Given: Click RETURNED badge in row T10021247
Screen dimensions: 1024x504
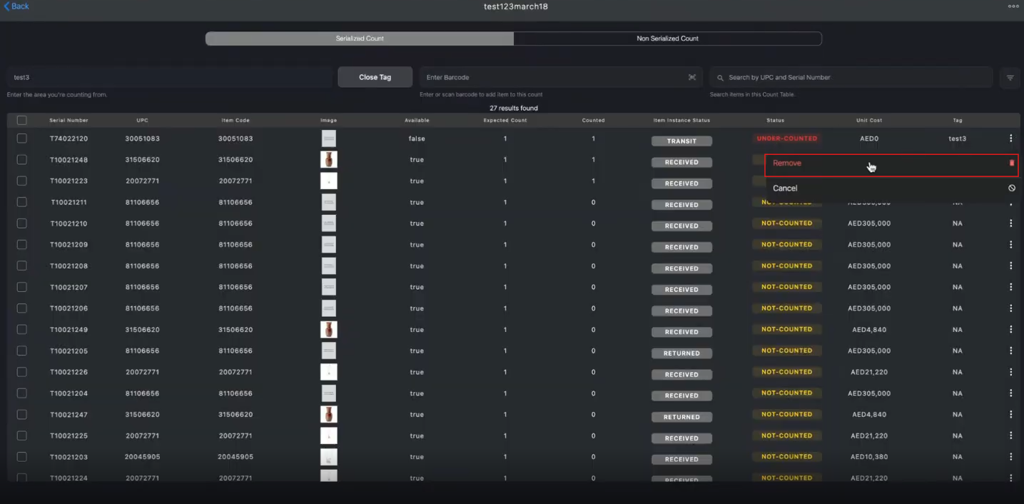Looking at the screenshot, I should coord(682,417).
